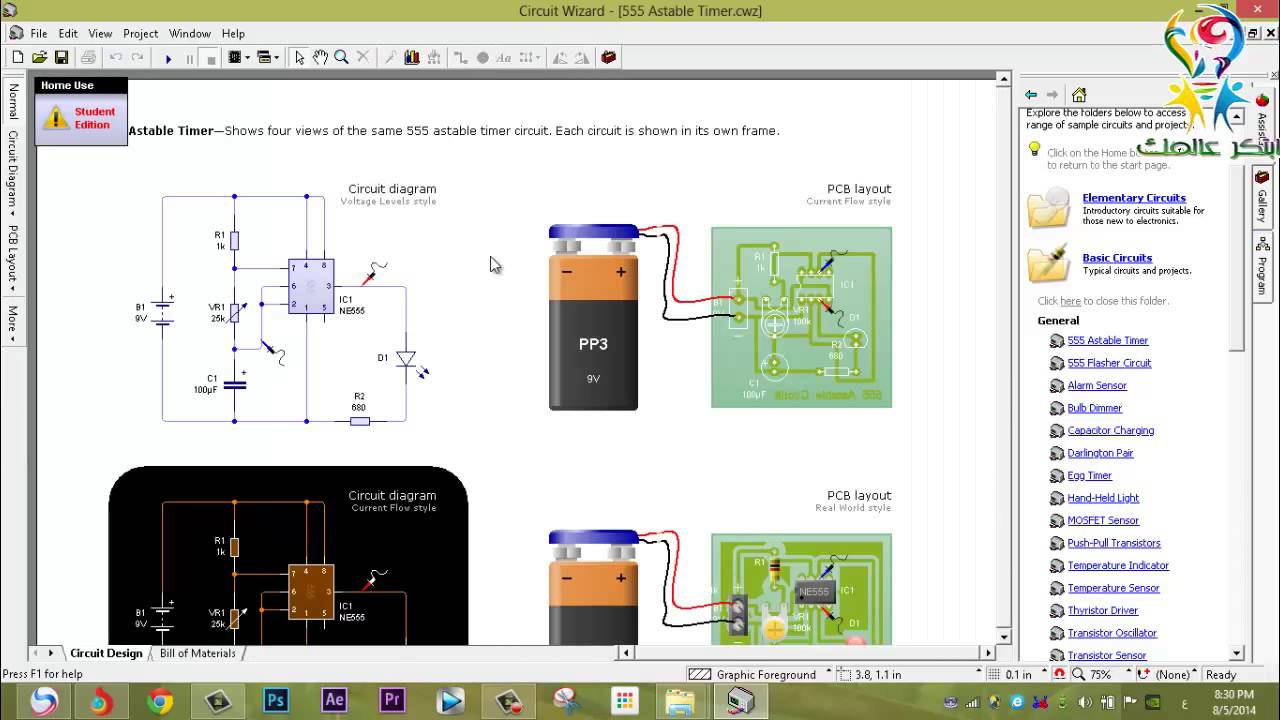Open Chrome from the taskbar
1280x720 pixels.
(160, 701)
